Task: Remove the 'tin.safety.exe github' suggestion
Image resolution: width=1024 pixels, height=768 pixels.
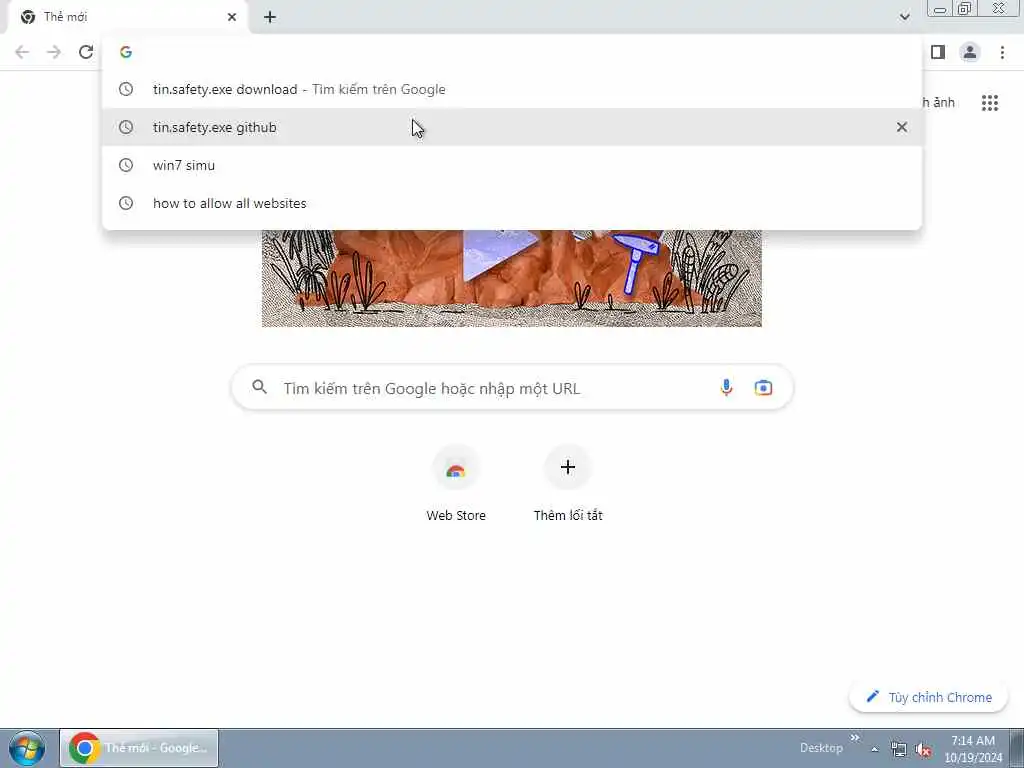Action: pyautogui.click(x=901, y=127)
